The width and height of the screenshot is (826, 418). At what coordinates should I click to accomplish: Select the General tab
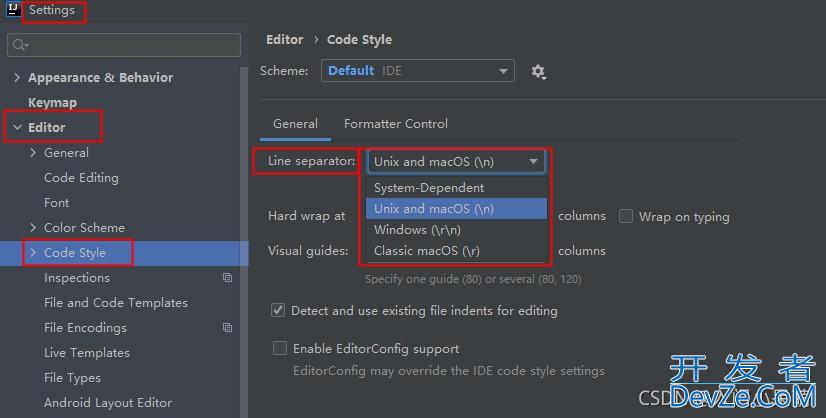click(295, 124)
